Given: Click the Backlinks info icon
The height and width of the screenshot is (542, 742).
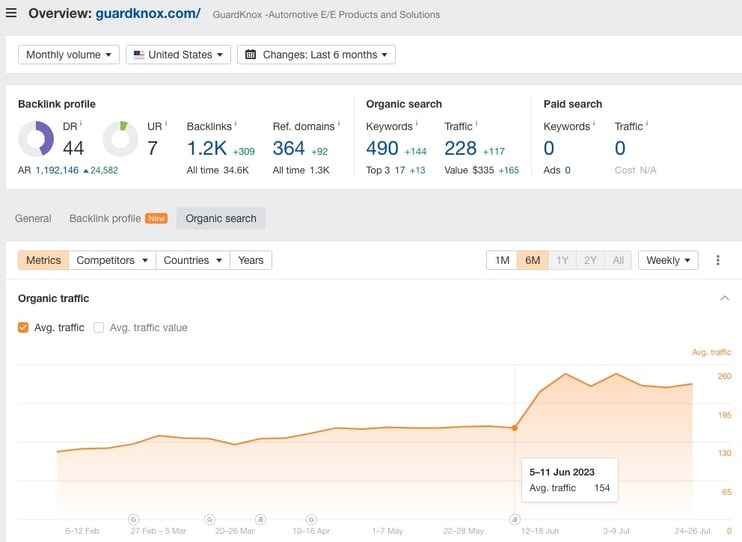Looking at the screenshot, I should click(235, 124).
